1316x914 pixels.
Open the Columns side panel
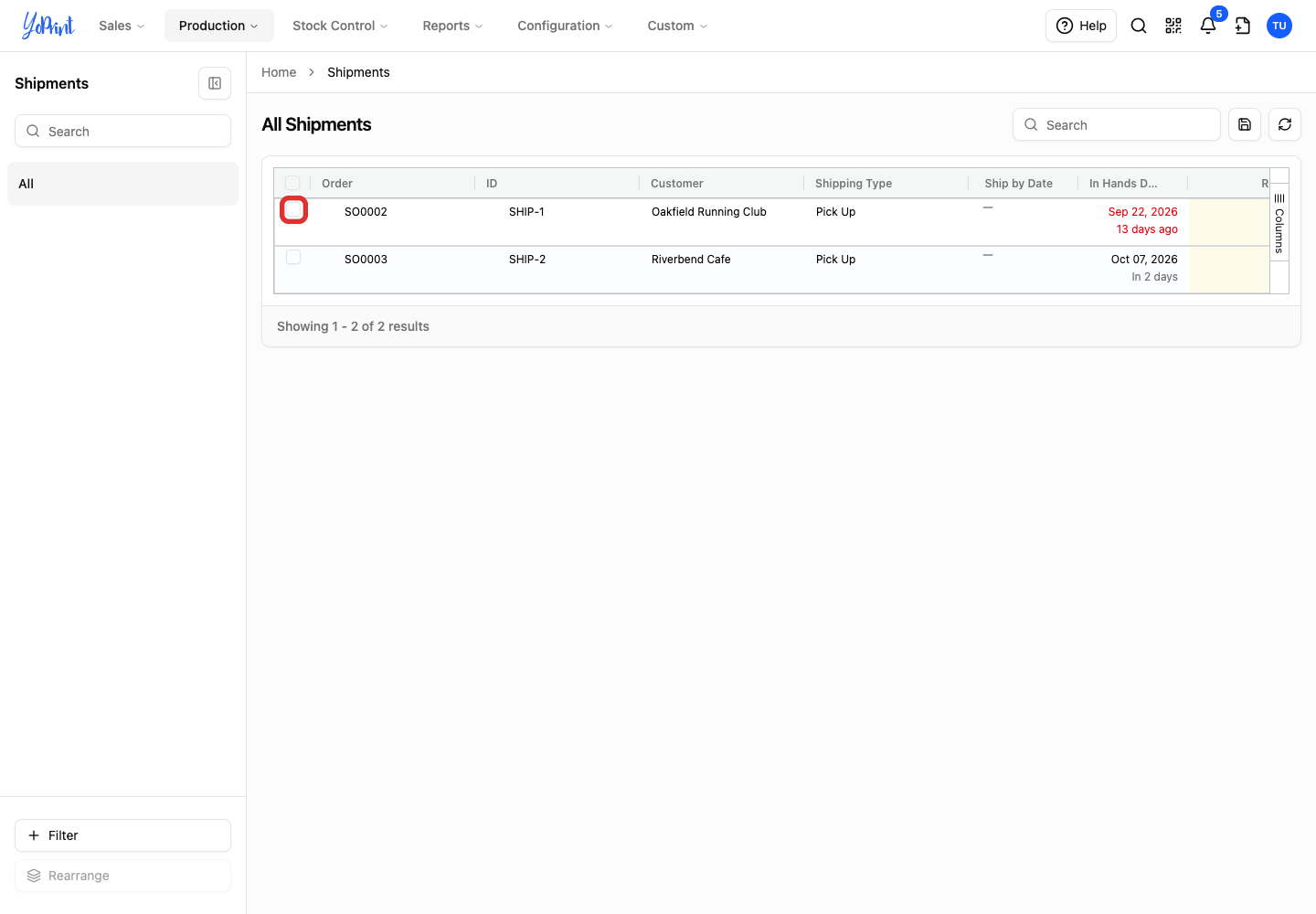coord(1279,223)
